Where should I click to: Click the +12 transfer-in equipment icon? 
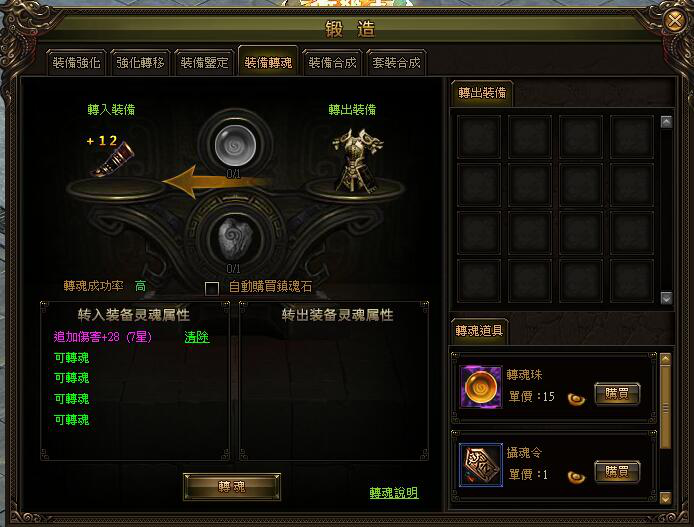112,159
